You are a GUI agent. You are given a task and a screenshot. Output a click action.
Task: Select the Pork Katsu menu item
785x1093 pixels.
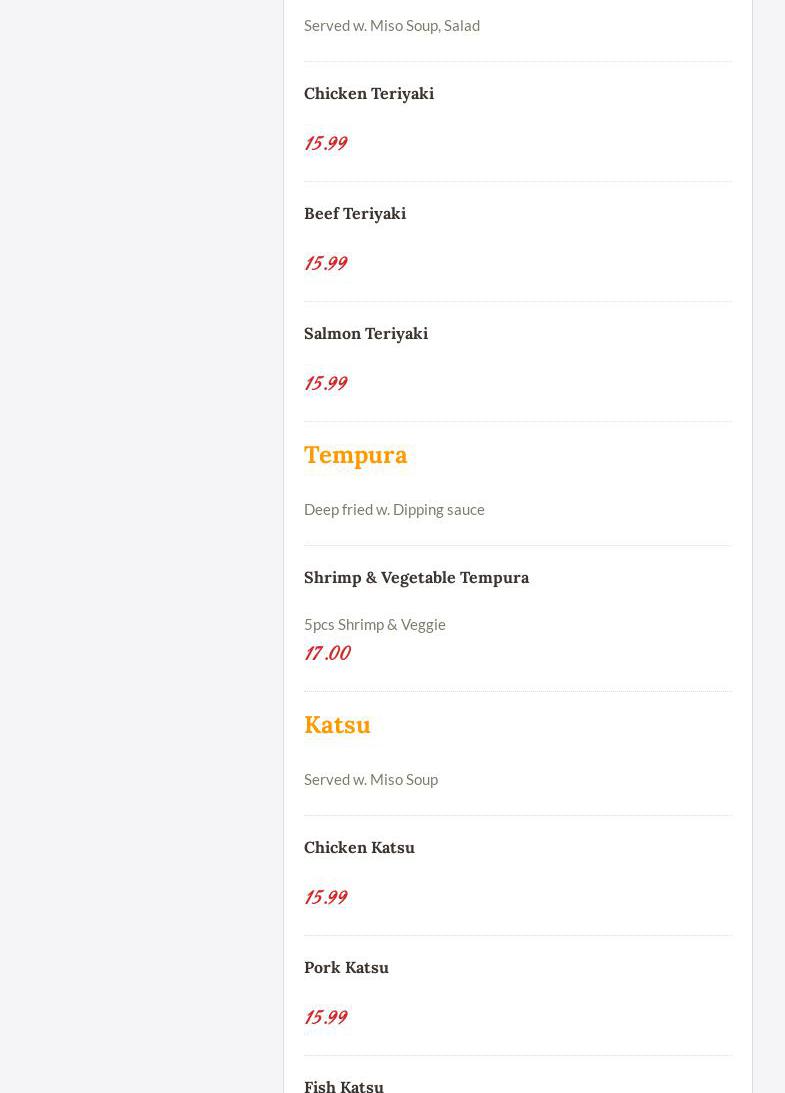tap(346, 967)
